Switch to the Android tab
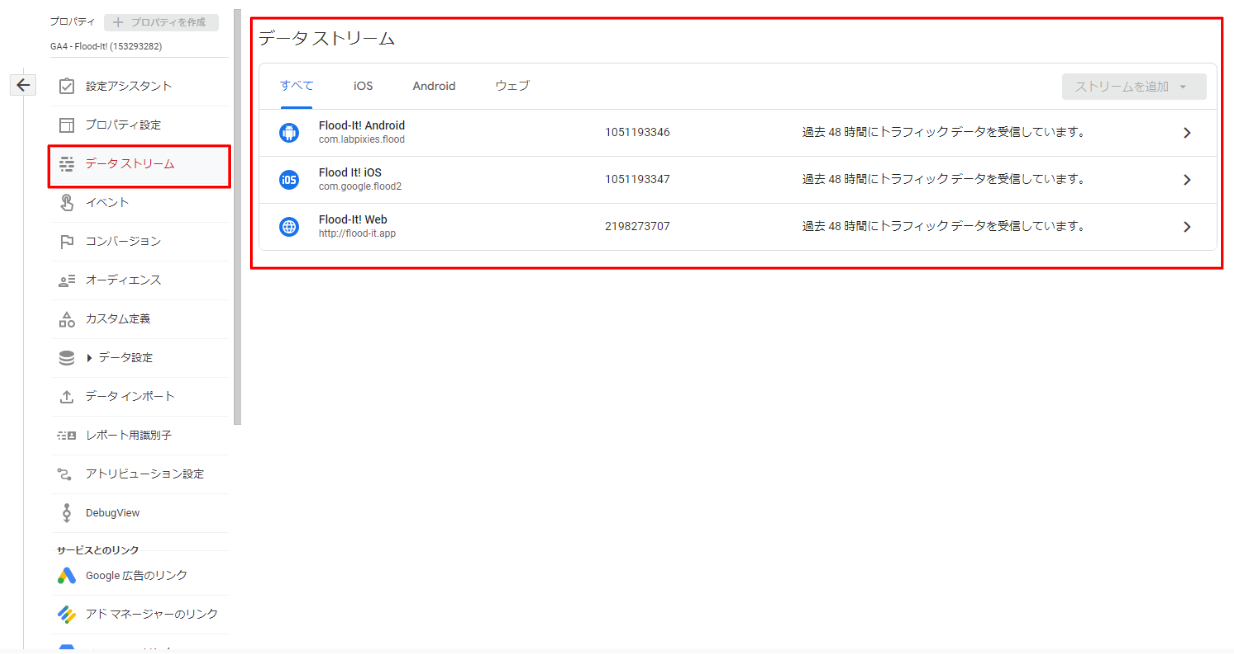 point(434,86)
